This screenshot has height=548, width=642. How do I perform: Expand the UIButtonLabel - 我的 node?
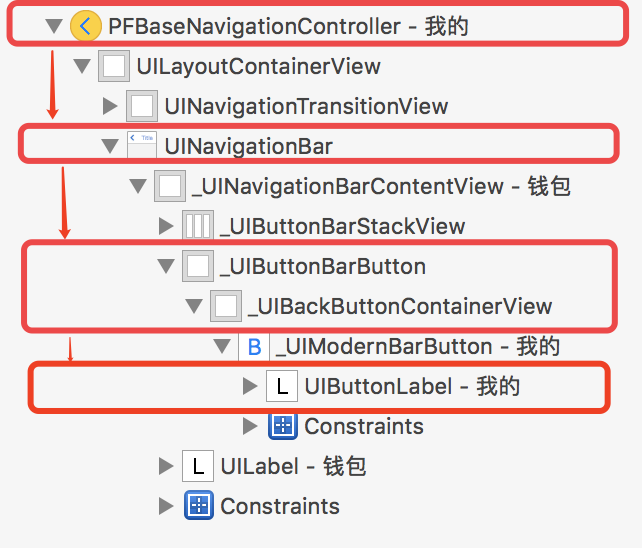click(x=250, y=386)
